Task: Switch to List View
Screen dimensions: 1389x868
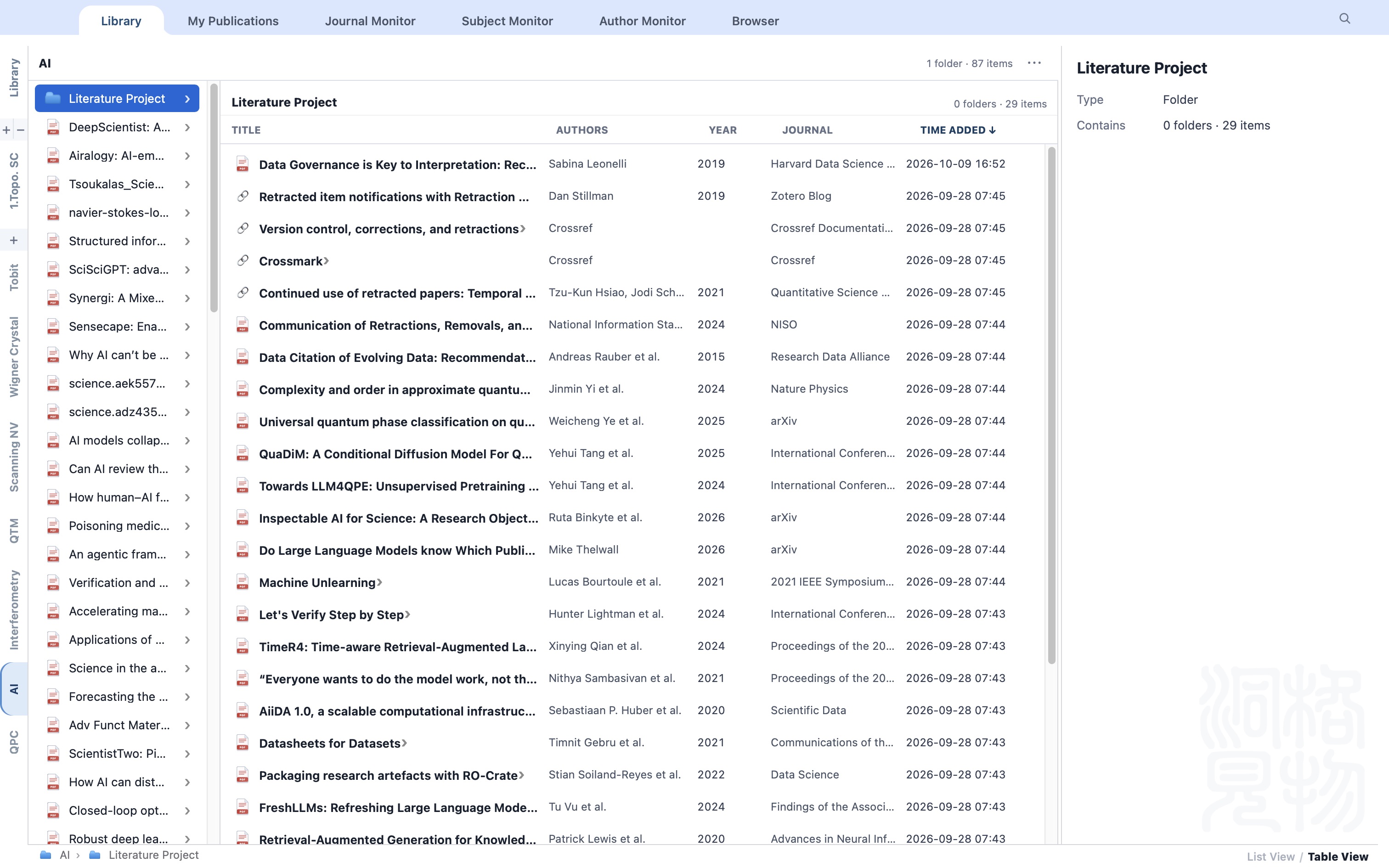Action: [1270, 857]
